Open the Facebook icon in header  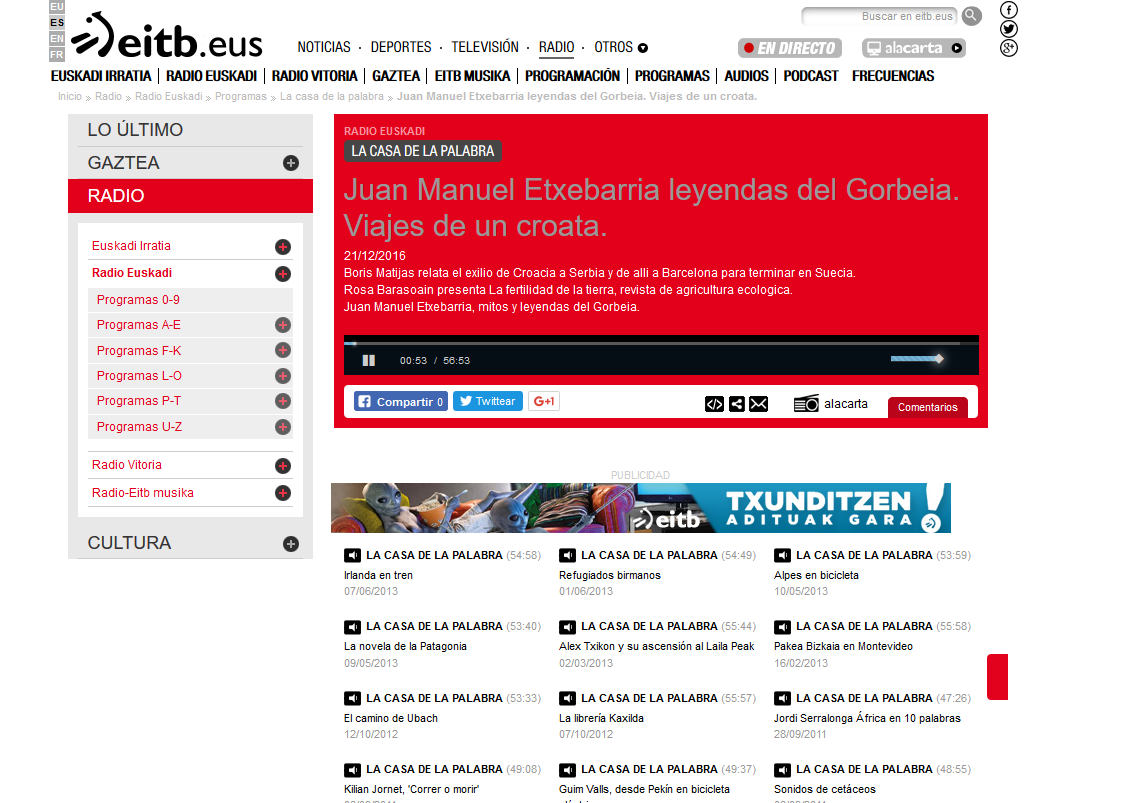pos(1009,10)
